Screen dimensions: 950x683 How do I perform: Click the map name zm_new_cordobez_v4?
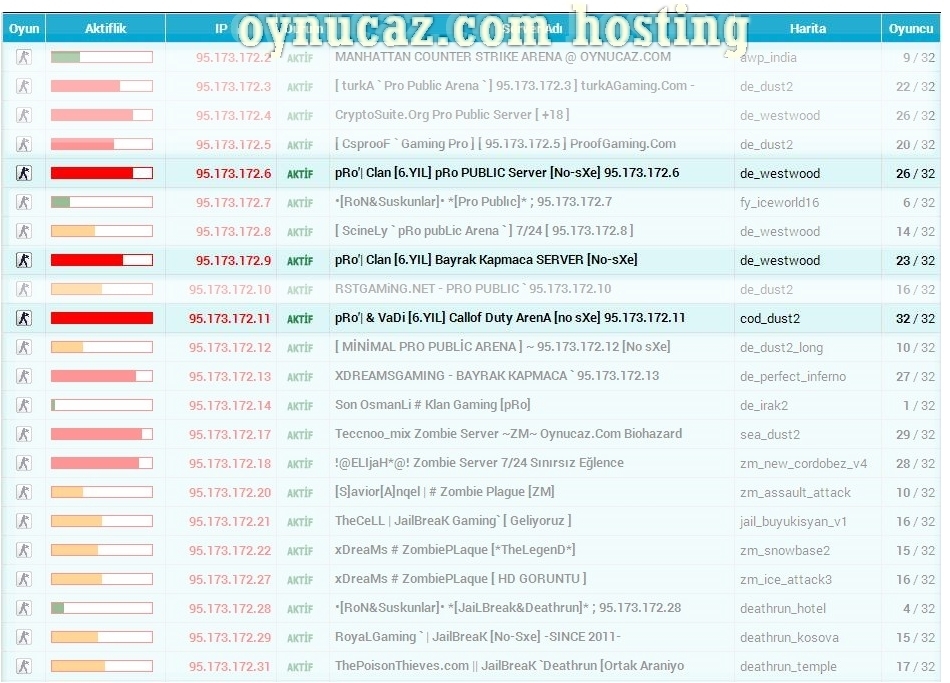coord(803,464)
